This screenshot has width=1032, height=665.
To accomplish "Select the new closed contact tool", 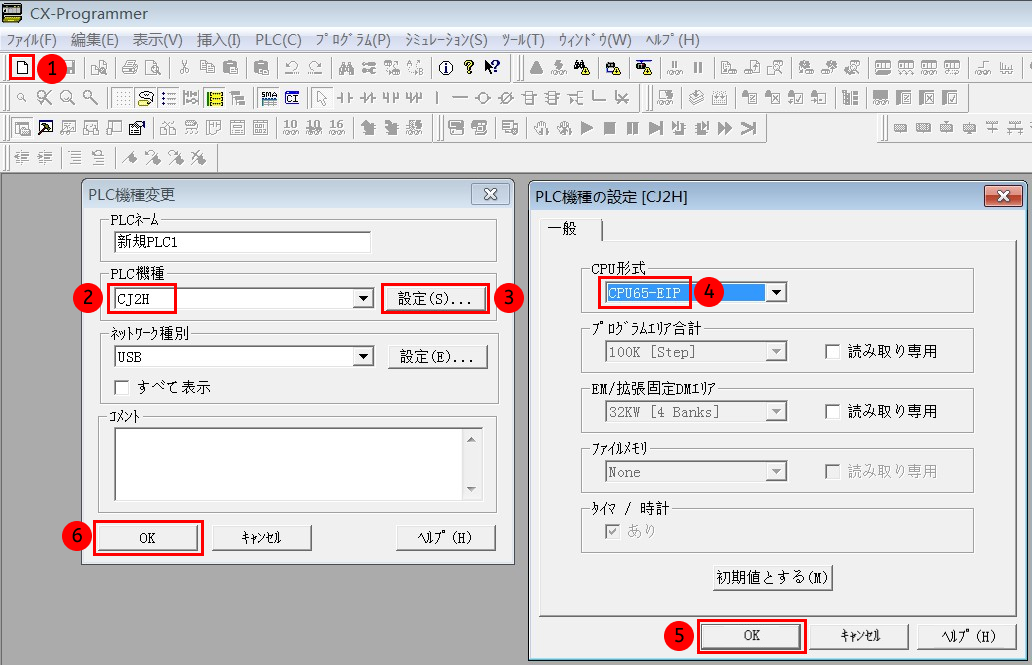I will click(x=368, y=98).
